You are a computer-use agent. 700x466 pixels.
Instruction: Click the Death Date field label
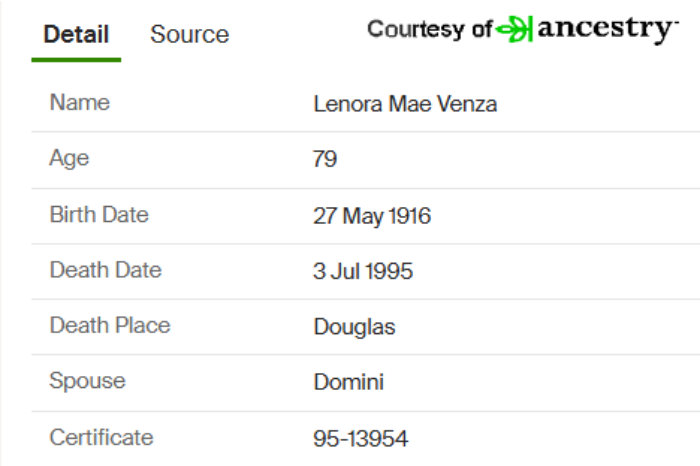106,270
